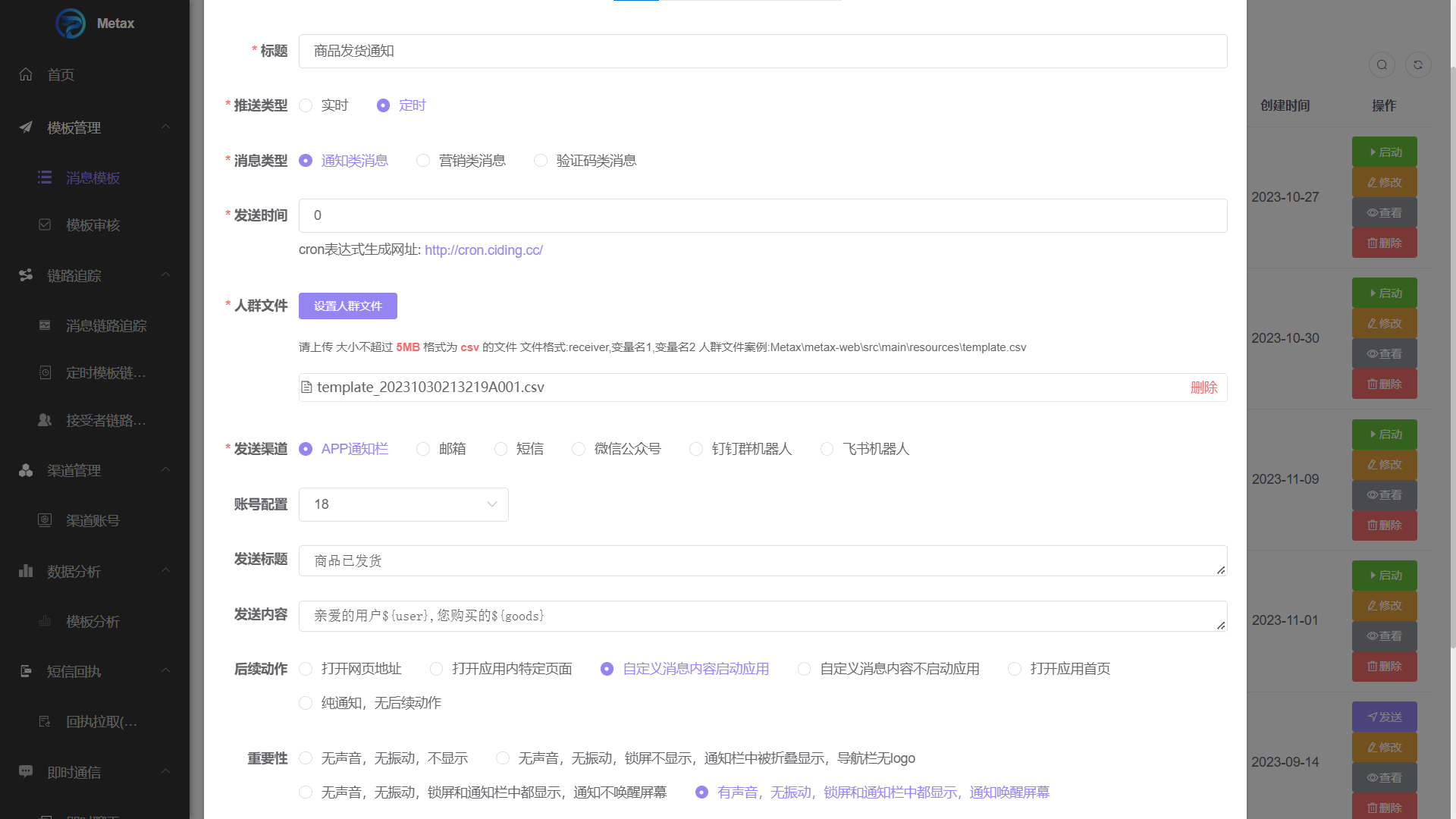This screenshot has height=819, width=1456.
Task: Click the 渠道账号 icon
Action: click(45, 520)
